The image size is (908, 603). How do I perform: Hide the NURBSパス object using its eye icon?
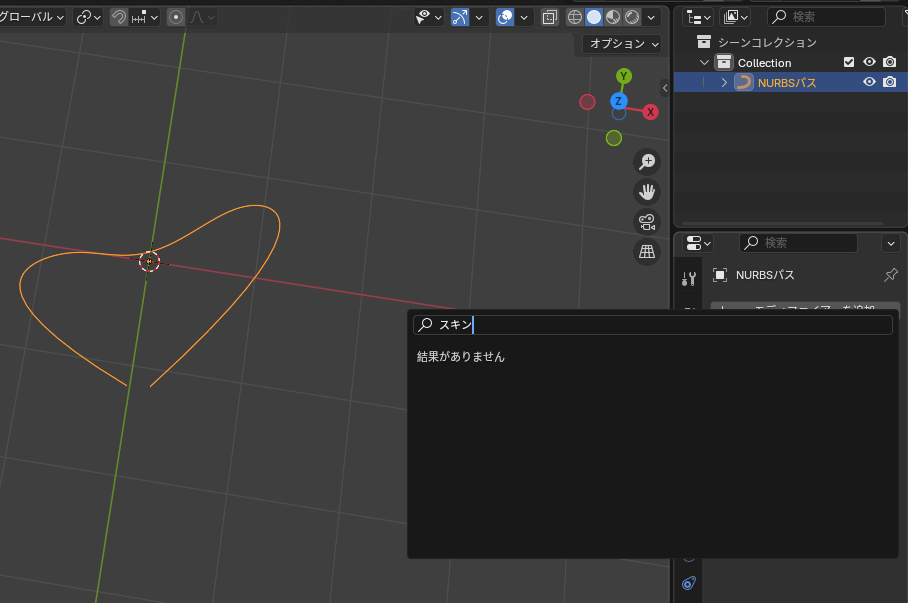pyautogui.click(x=869, y=82)
